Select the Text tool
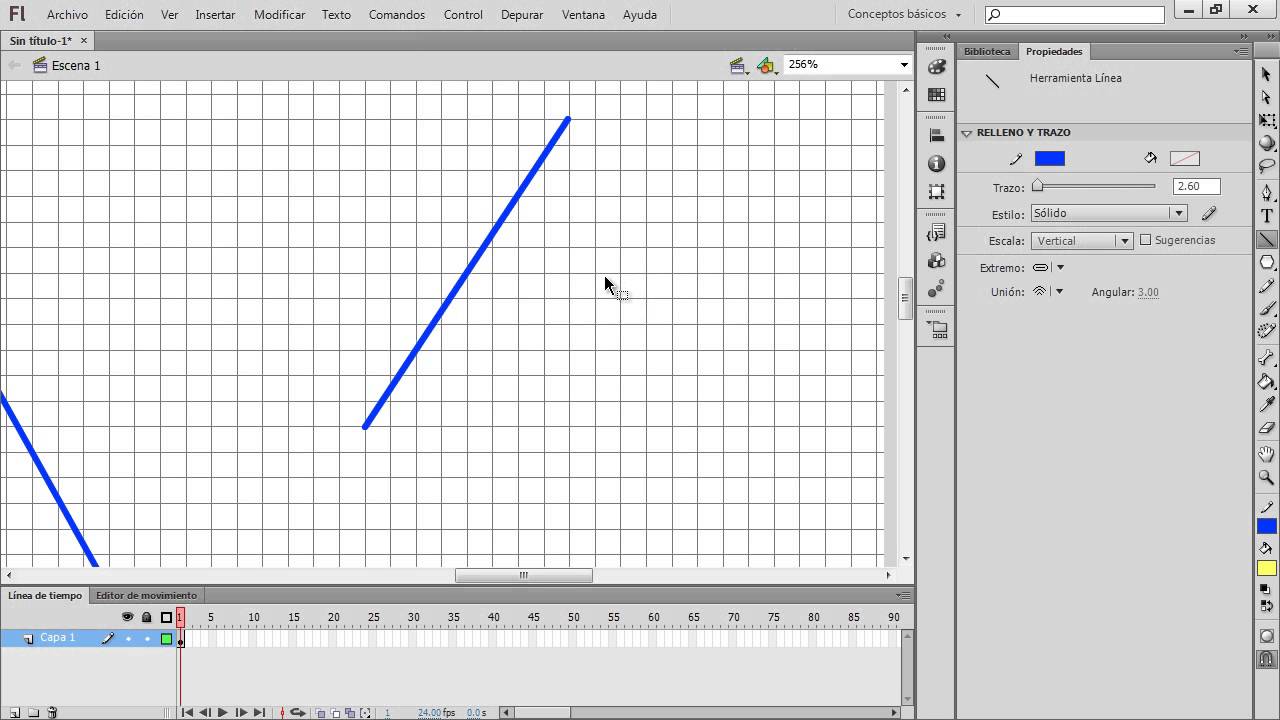1280x720 pixels. pyautogui.click(x=1266, y=216)
